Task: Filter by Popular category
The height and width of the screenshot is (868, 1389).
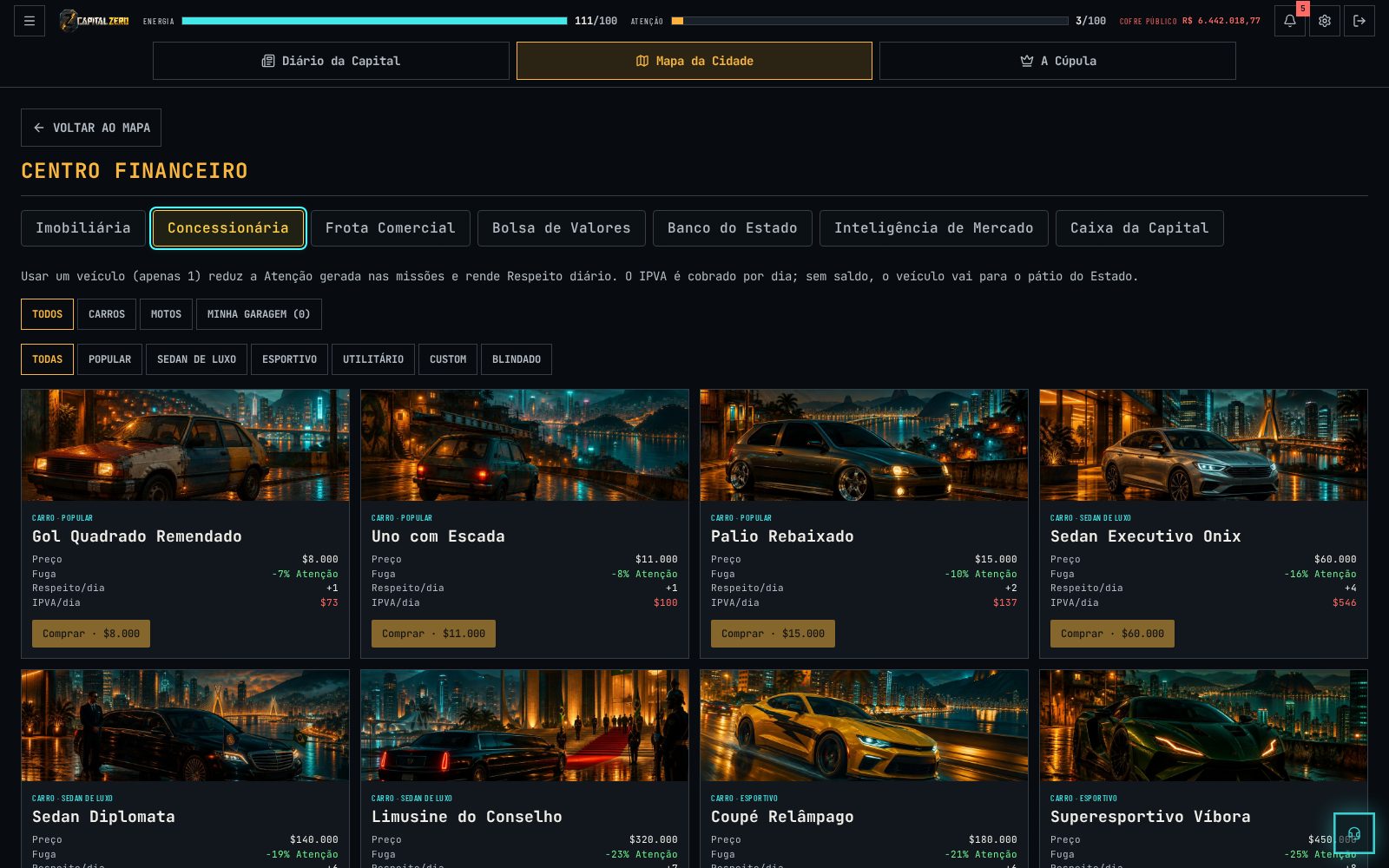Action: (x=110, y=359)
